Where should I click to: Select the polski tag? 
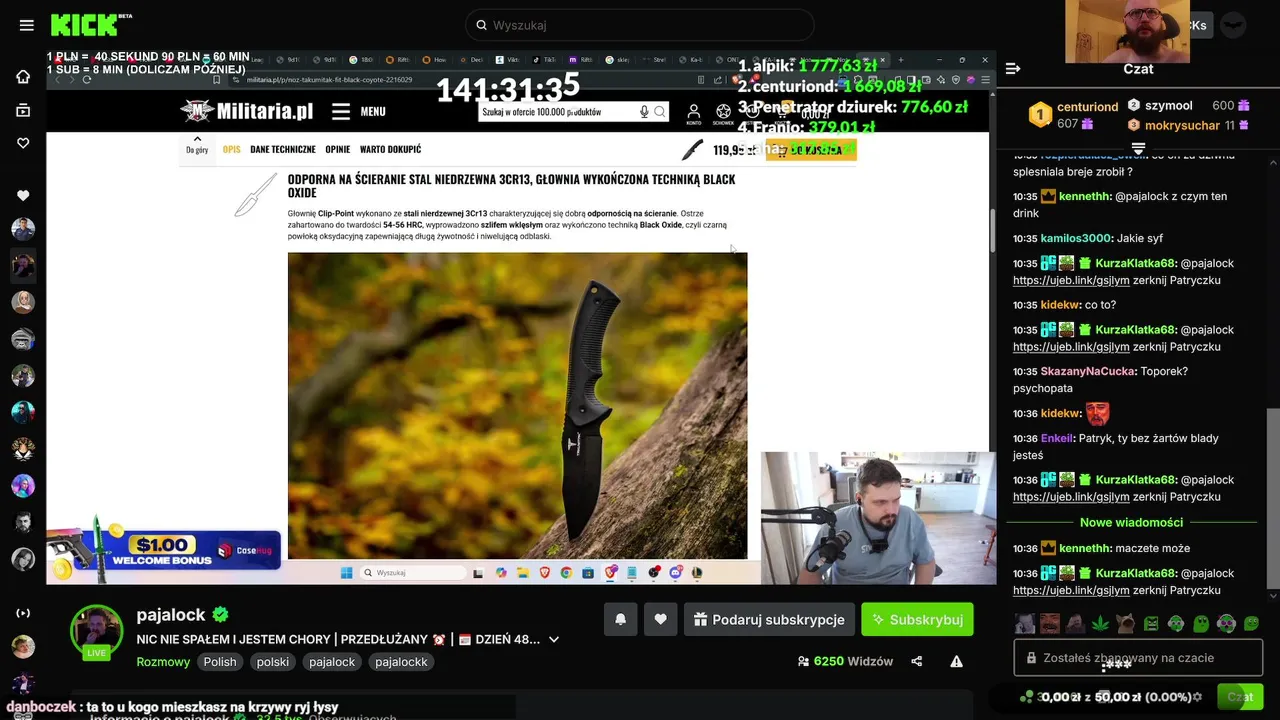click(273, 662)
